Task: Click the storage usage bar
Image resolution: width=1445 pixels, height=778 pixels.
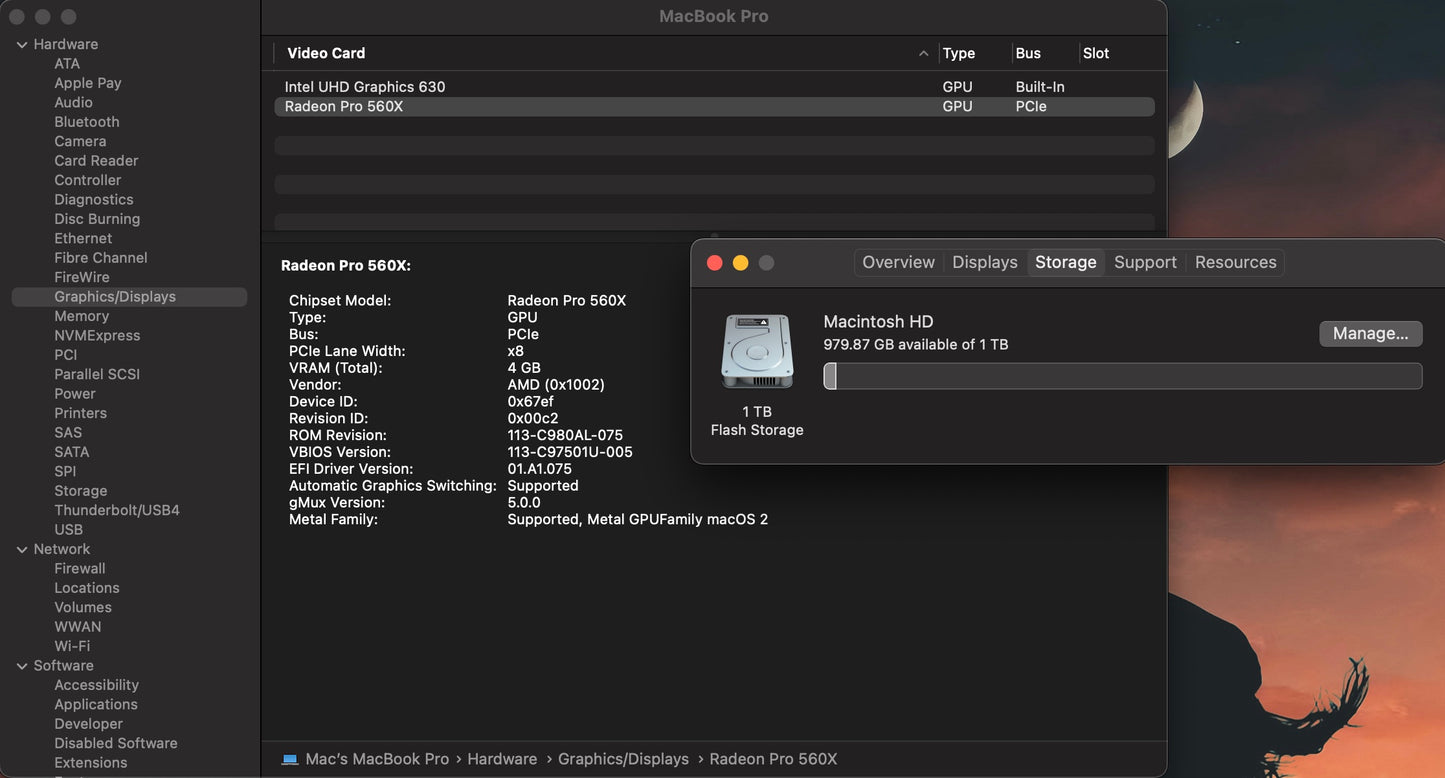Action: 1122,376
